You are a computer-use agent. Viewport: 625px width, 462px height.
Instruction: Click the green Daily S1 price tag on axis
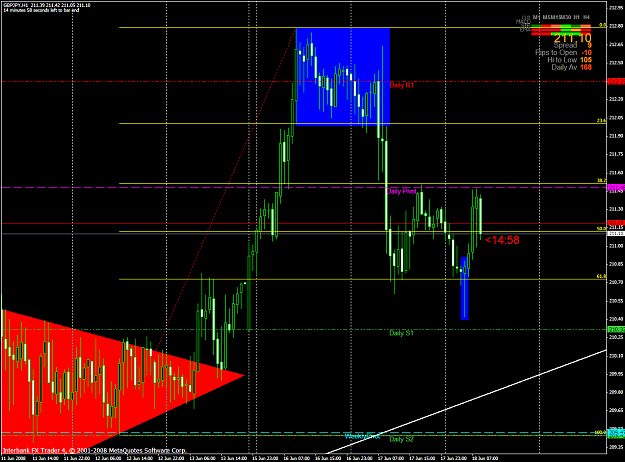tap(616, 329)
